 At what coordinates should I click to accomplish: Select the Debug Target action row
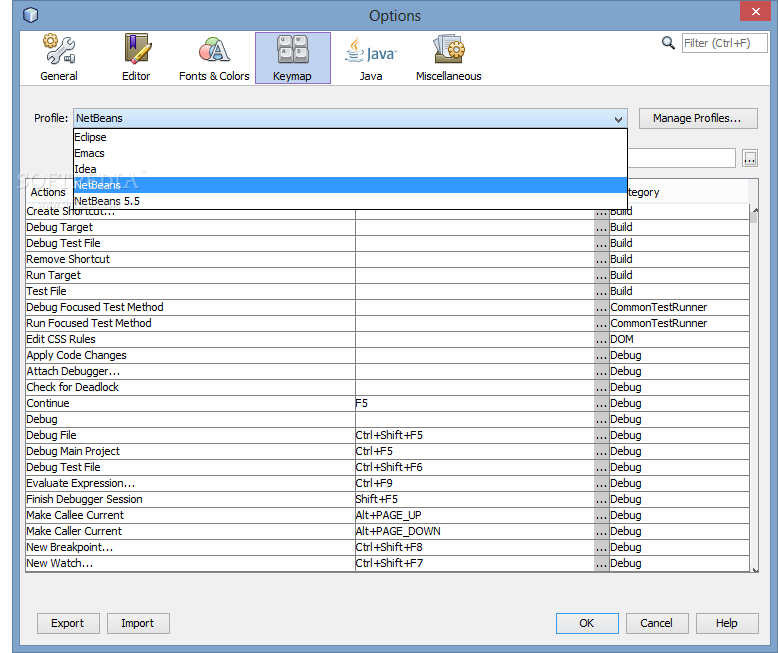point(191,228)
